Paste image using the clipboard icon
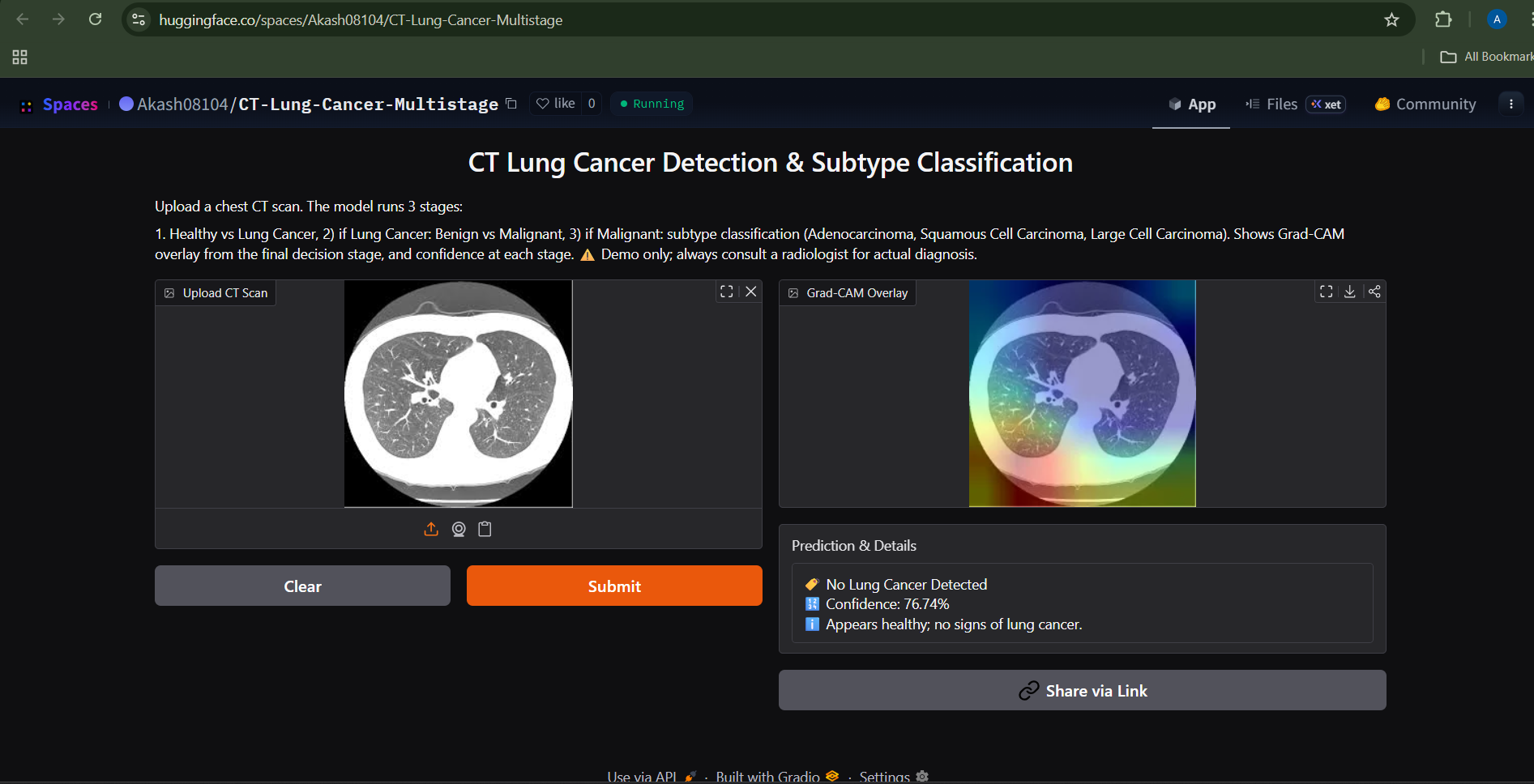Image resolution: width=1534 pixels, height=784 pixels. click(485, 529)
